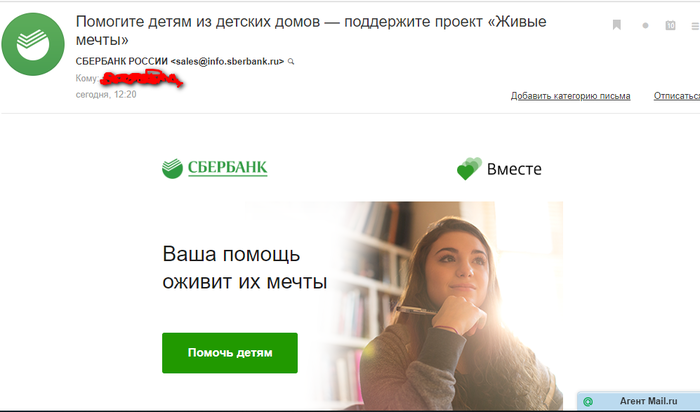Screen dimensions: 700x412
Task: Click the Вместе label text
Action: 514,169
